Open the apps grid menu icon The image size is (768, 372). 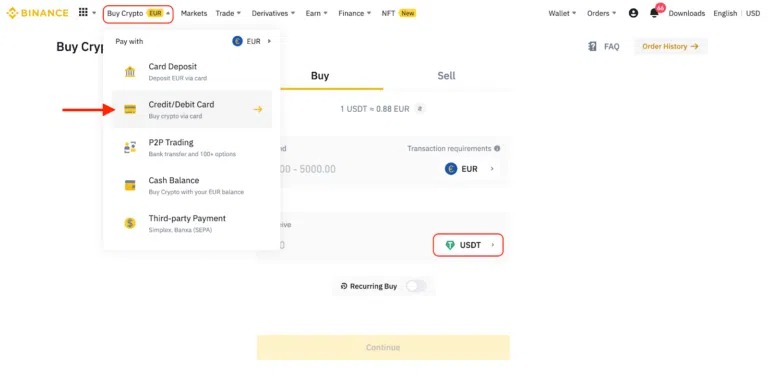[x=83, y=13]
